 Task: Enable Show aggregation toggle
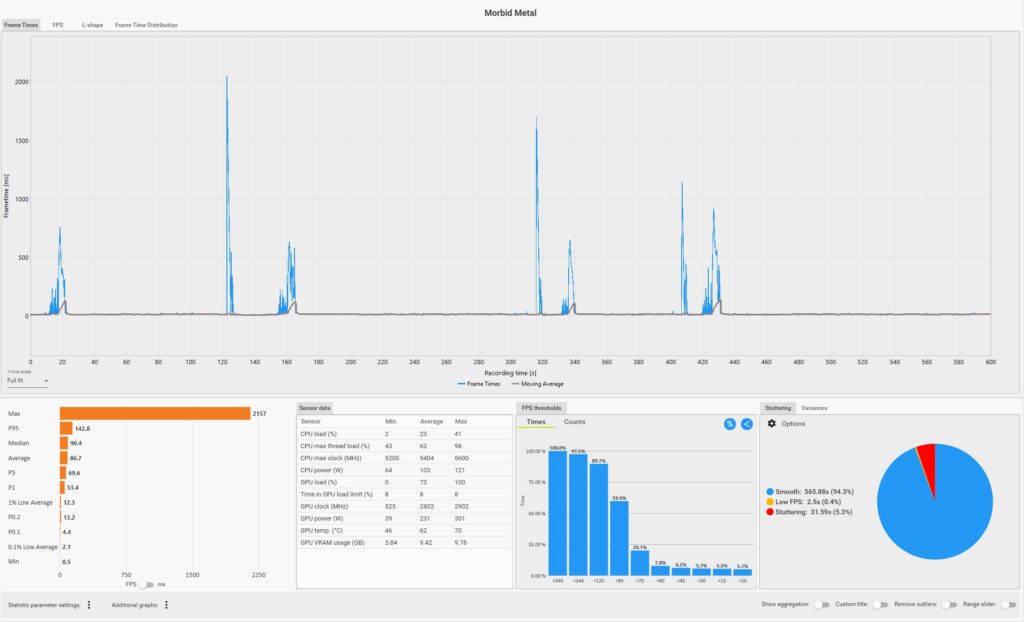[821, 604]
